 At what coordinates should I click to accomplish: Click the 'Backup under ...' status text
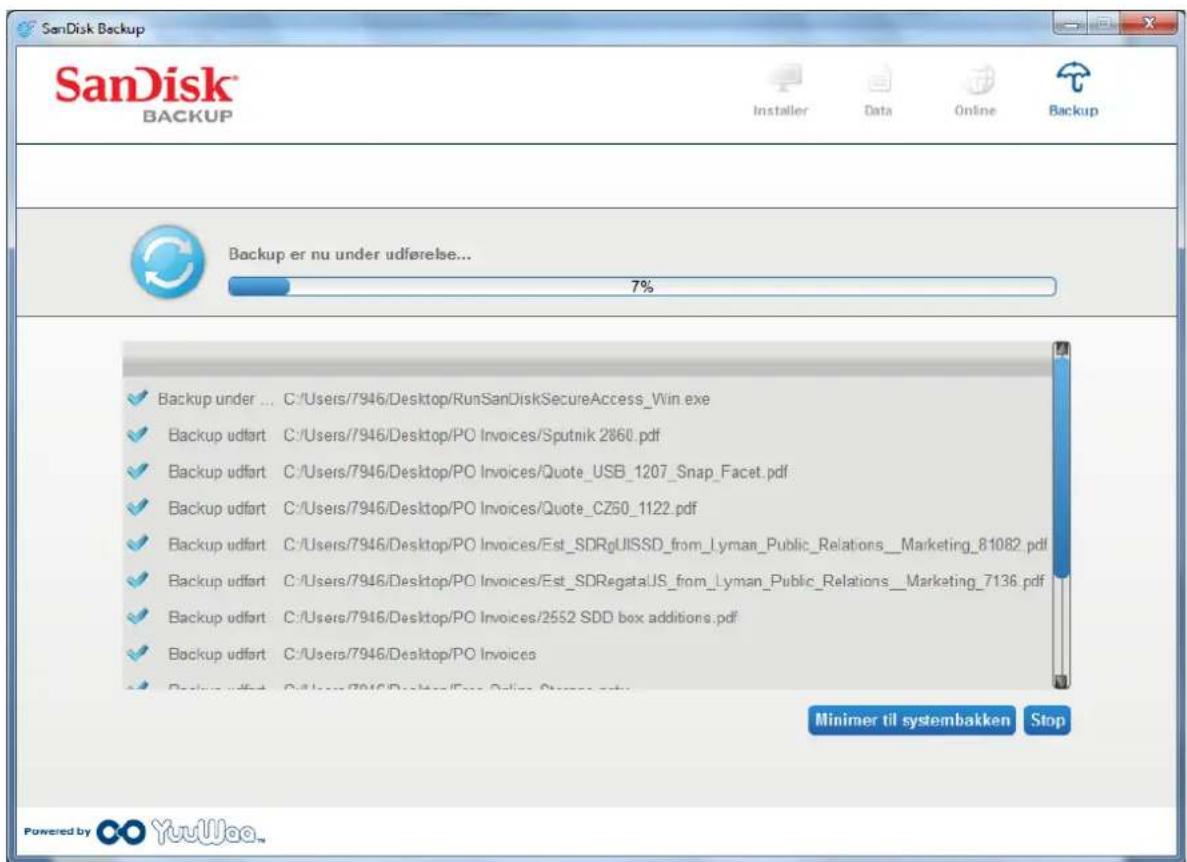pos(215,400)
